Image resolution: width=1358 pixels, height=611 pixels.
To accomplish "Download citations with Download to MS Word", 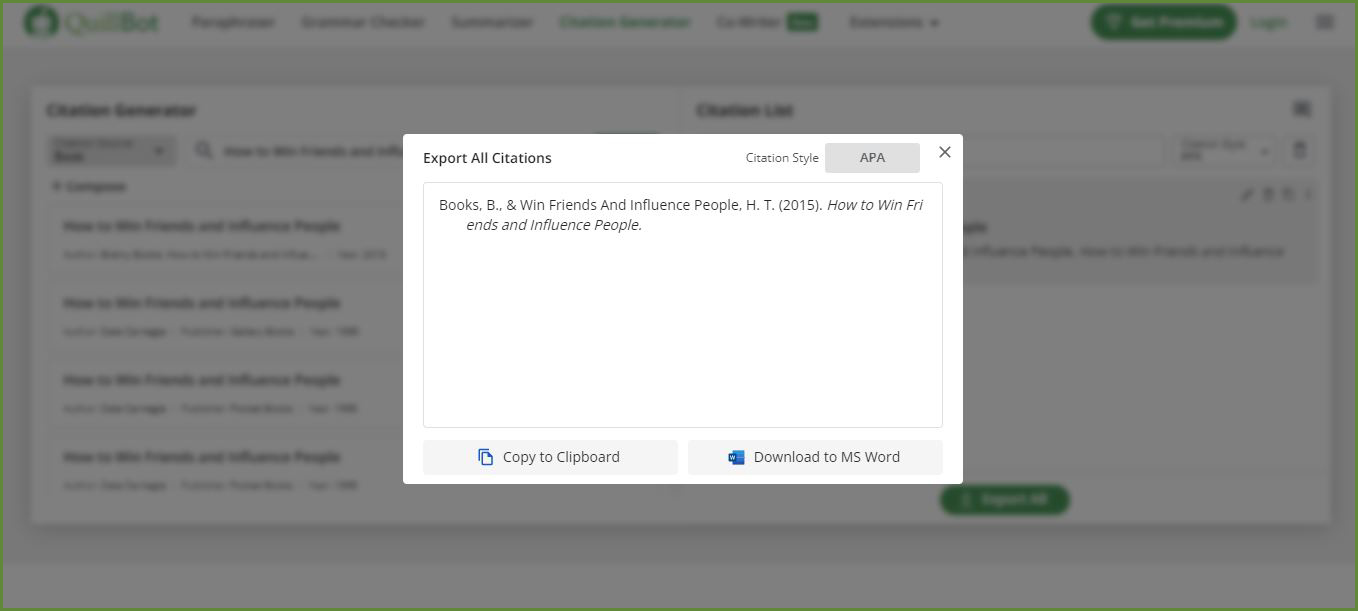I will (x=815, y=457).
